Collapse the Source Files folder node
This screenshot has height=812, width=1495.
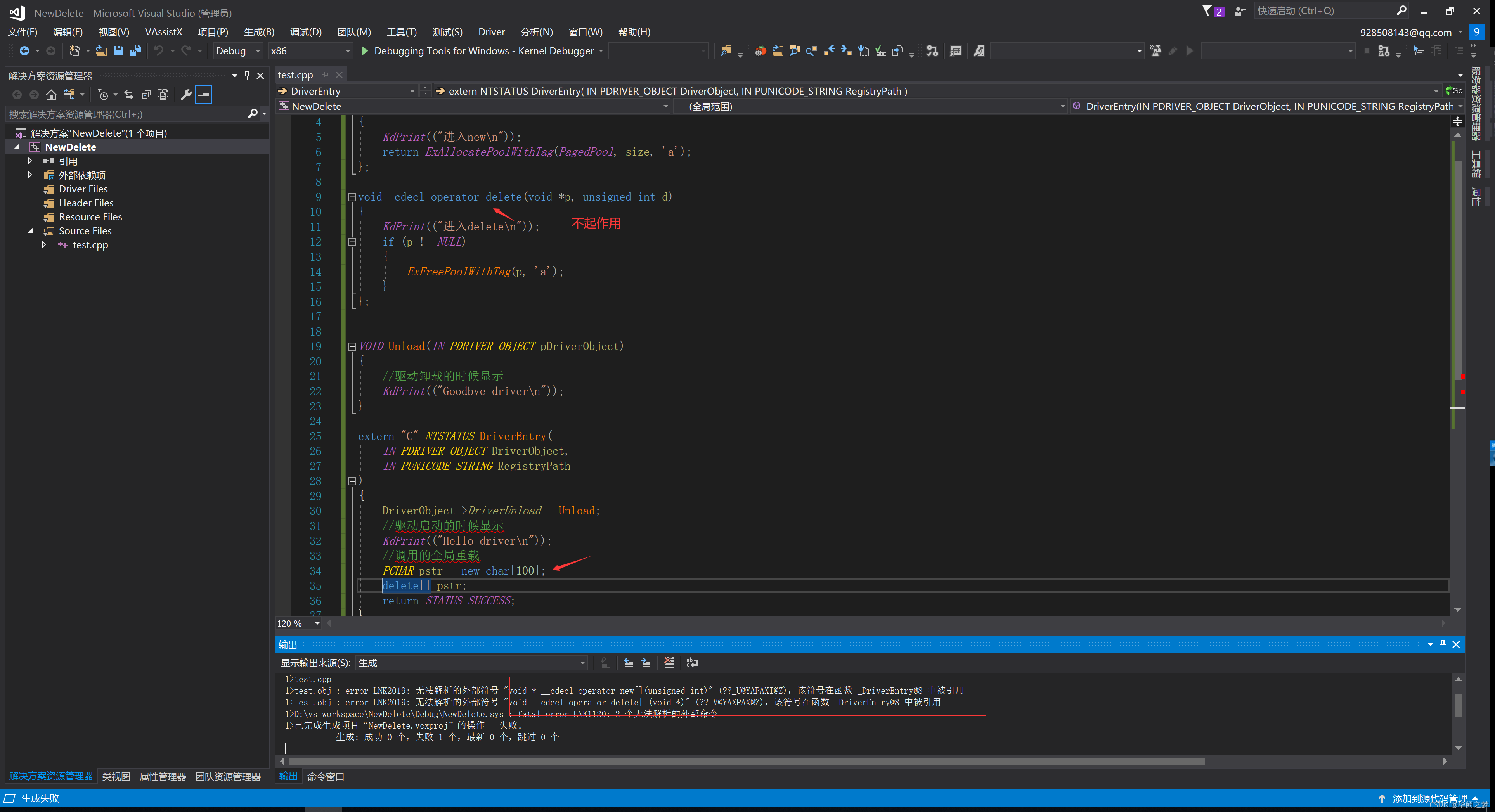30,231
